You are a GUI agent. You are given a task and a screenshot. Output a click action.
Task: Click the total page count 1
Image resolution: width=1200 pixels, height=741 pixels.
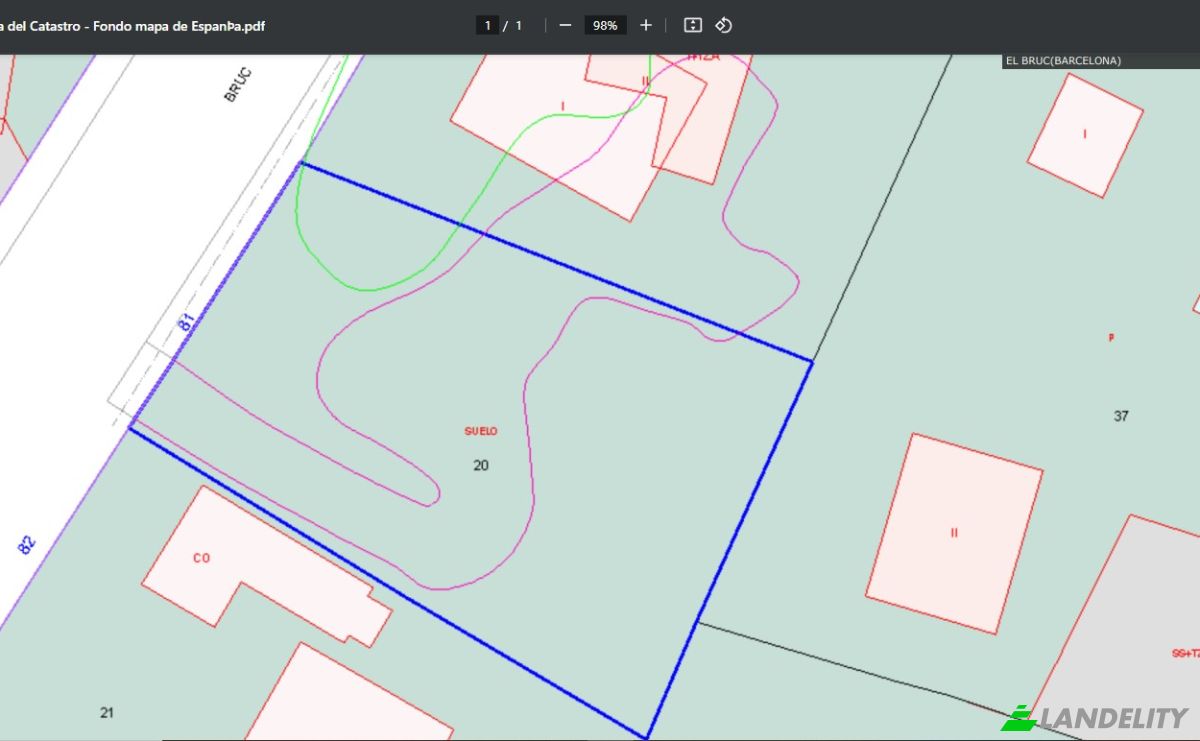518,25
